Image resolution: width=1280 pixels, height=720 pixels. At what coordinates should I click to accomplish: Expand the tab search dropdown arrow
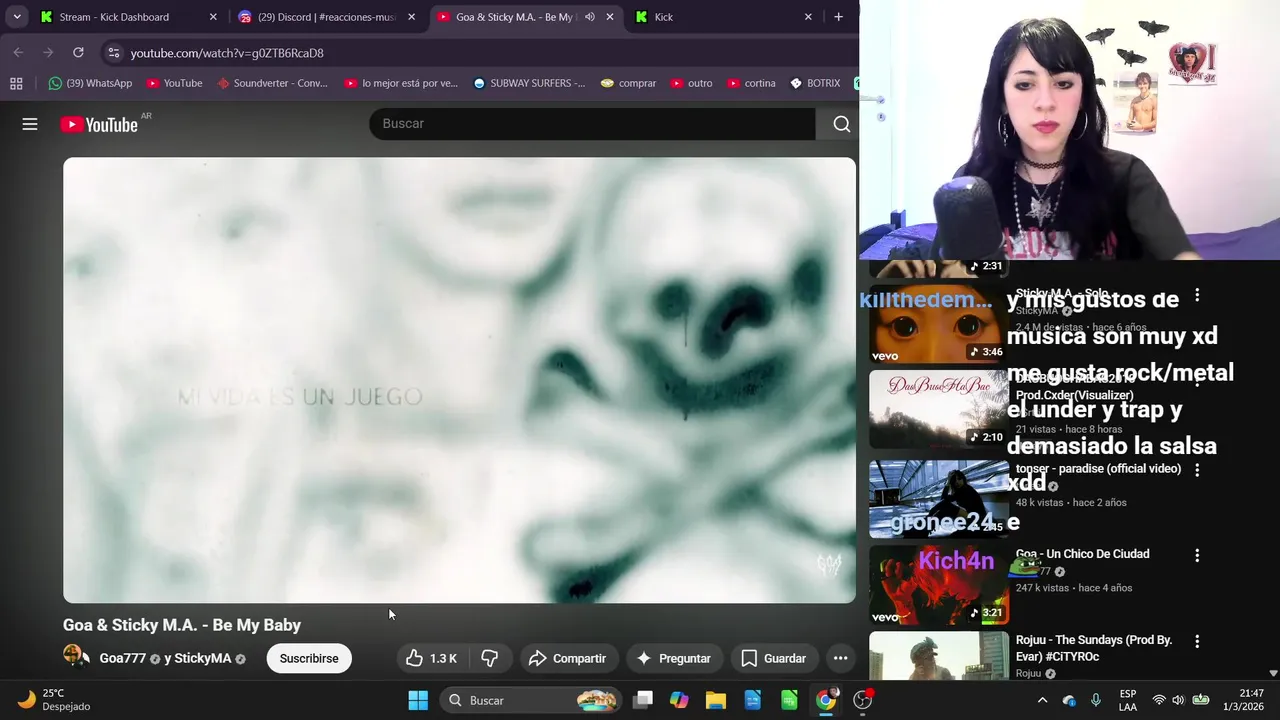pyautogui.click(x=17, y=17)
